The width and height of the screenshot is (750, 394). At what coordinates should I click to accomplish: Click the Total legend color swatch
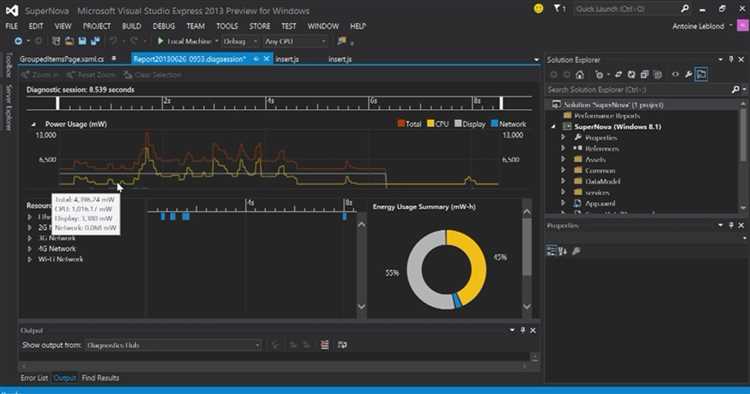pos(401,124)
